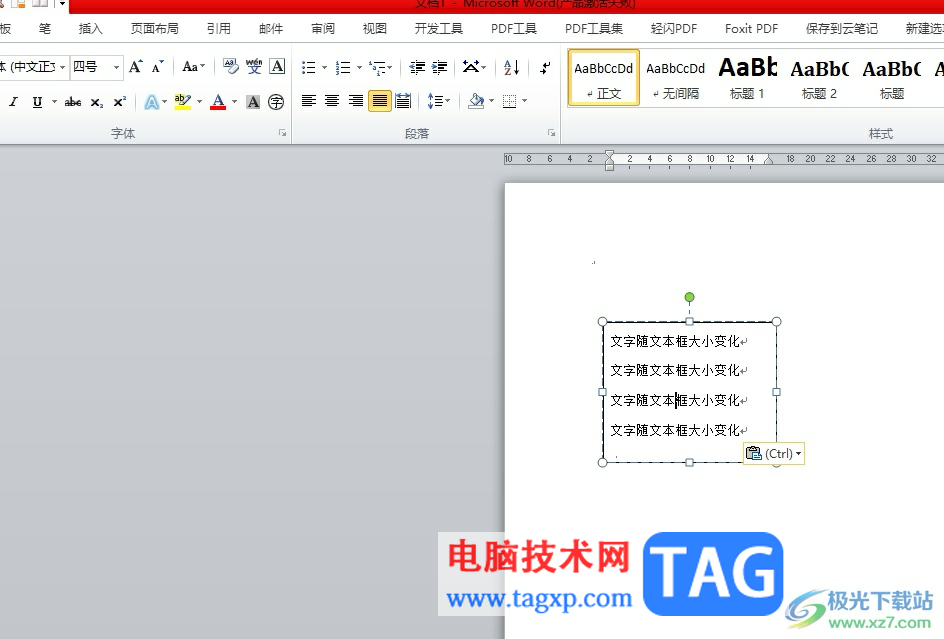944x639 pixels.
Task: Toggle superscript formatting
Action: [x=120, y=102]
